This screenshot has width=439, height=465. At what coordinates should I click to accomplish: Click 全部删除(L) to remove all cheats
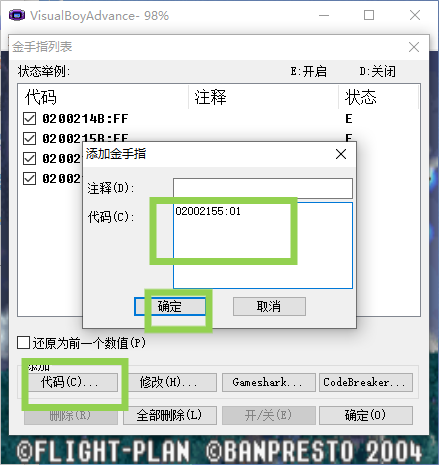pos(170,415)
